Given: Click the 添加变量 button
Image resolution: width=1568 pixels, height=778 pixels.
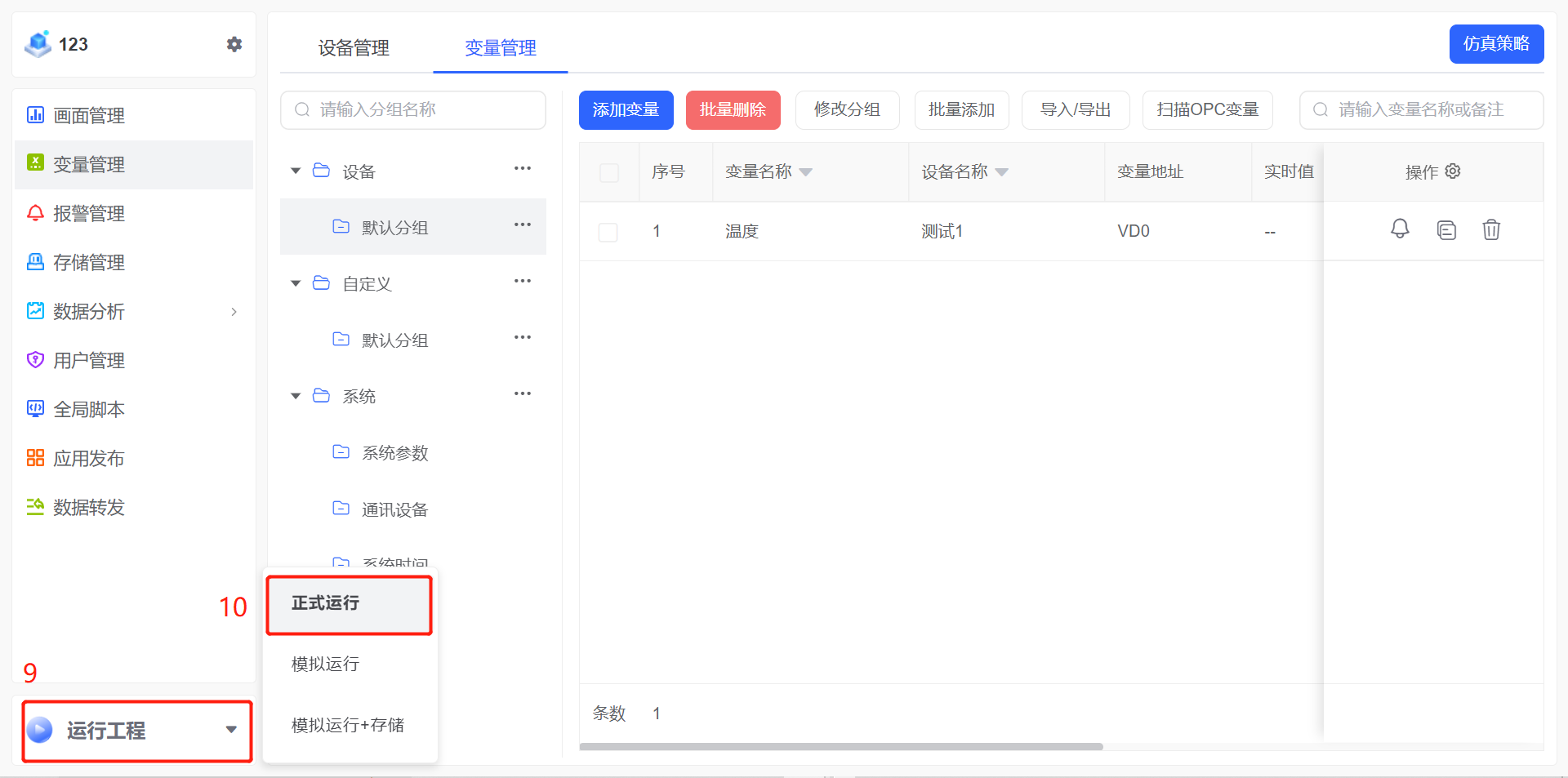Looking at the screenshot, I should pyautogui.click(x=626, y=110).
